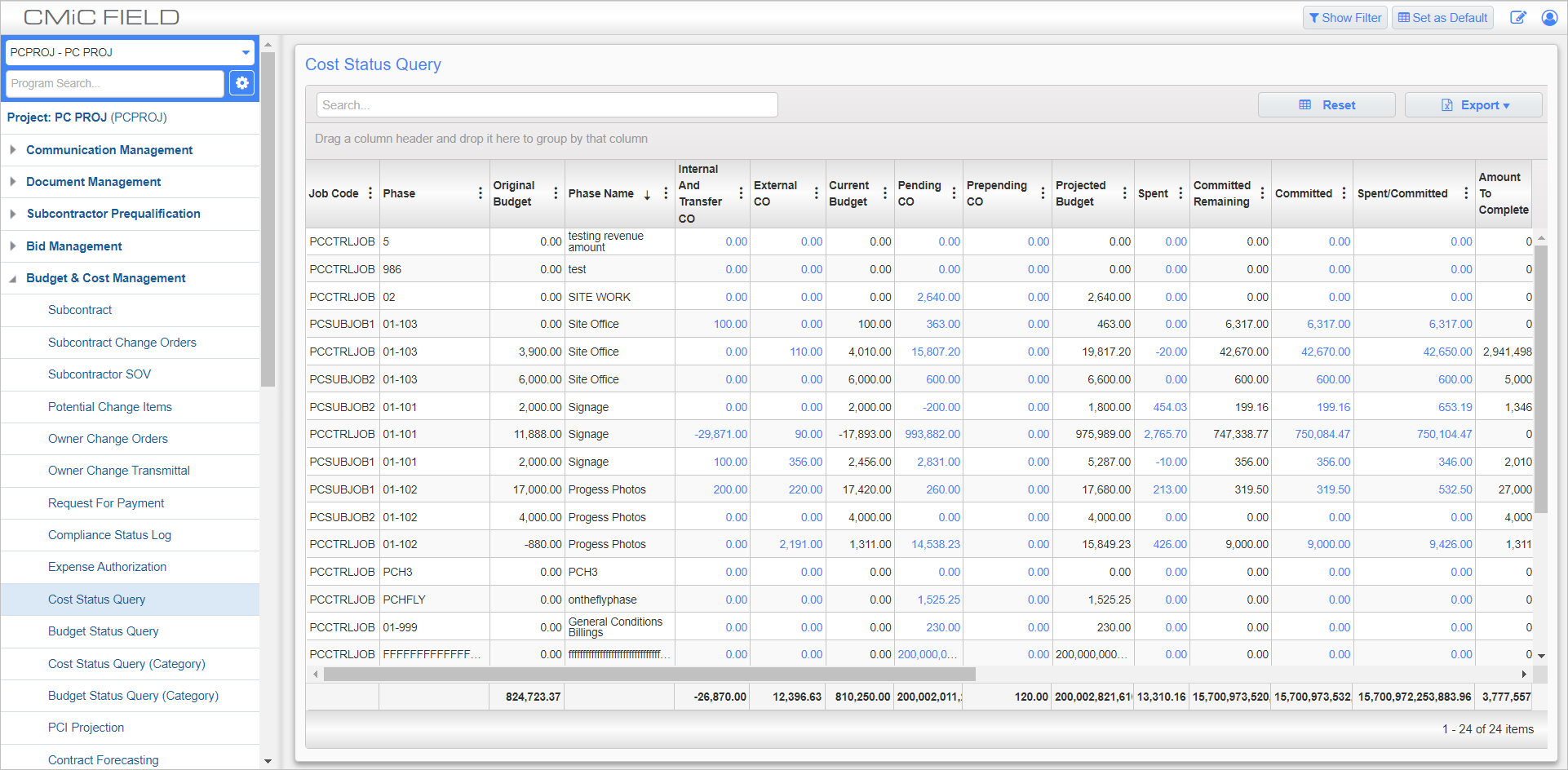Screen dimensions: 1568x770
Task: Open Current Budget column menu dots
Action: point(885,193)
